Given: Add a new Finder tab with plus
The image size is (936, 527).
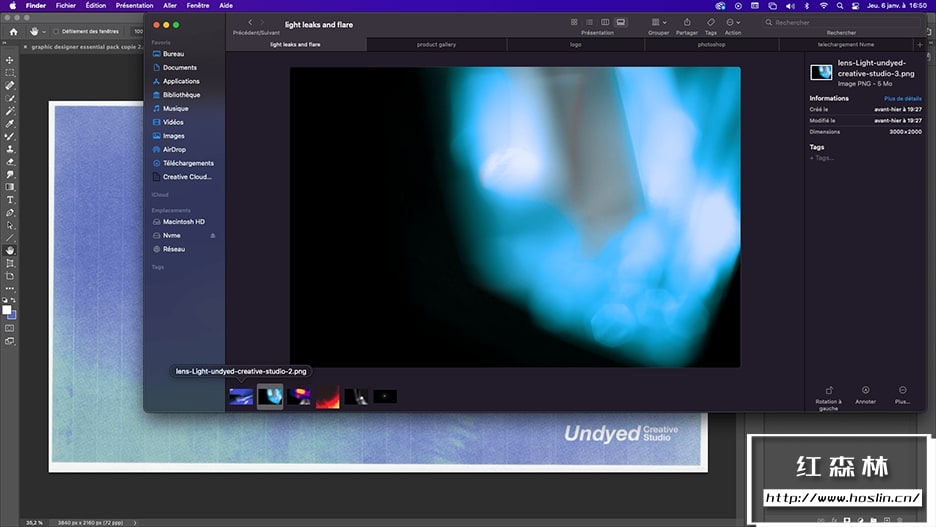Looking at the screenshot, I should point(920,45).
